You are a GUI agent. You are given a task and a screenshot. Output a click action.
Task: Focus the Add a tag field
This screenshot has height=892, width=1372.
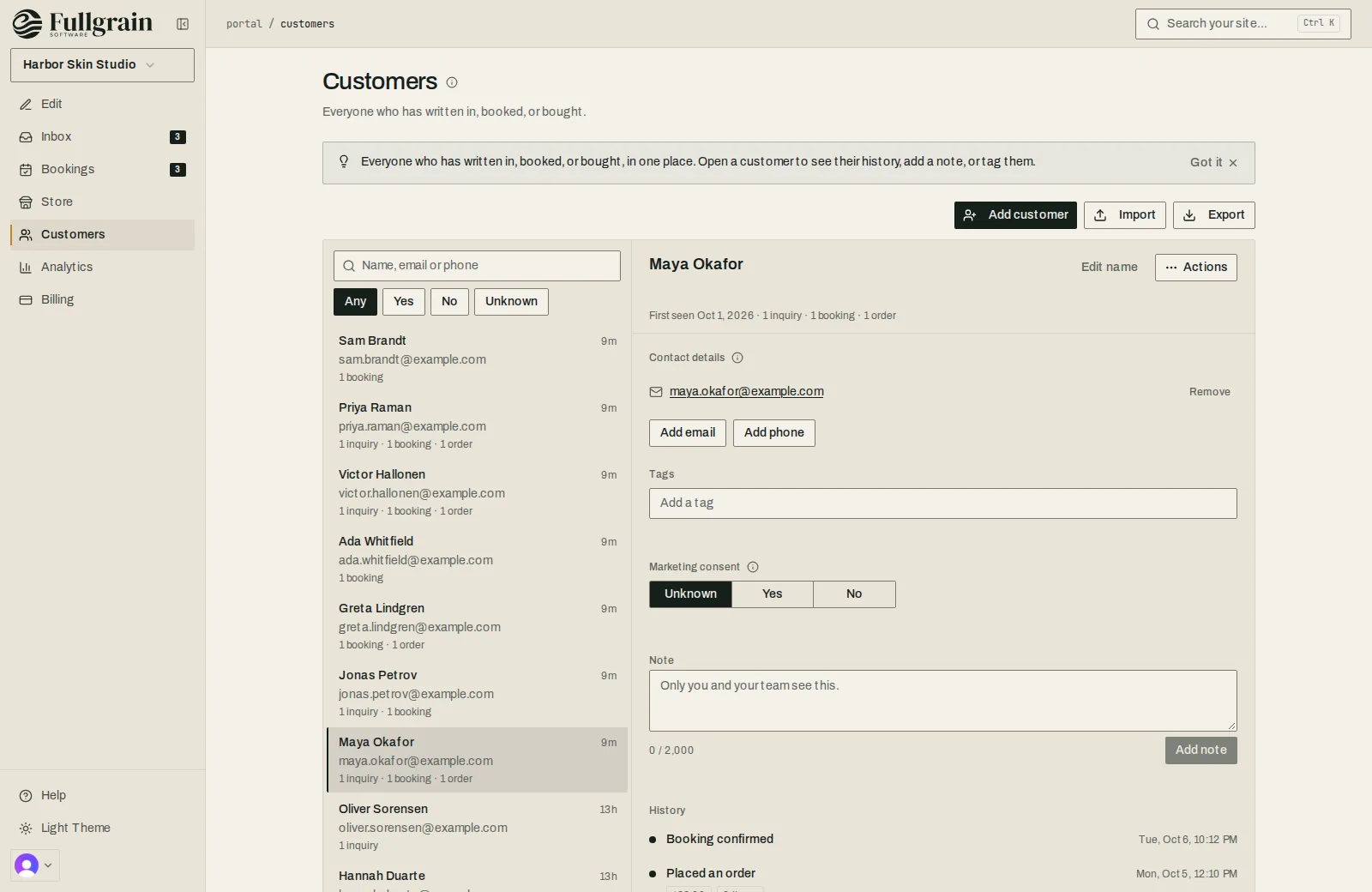click(942, 503)
